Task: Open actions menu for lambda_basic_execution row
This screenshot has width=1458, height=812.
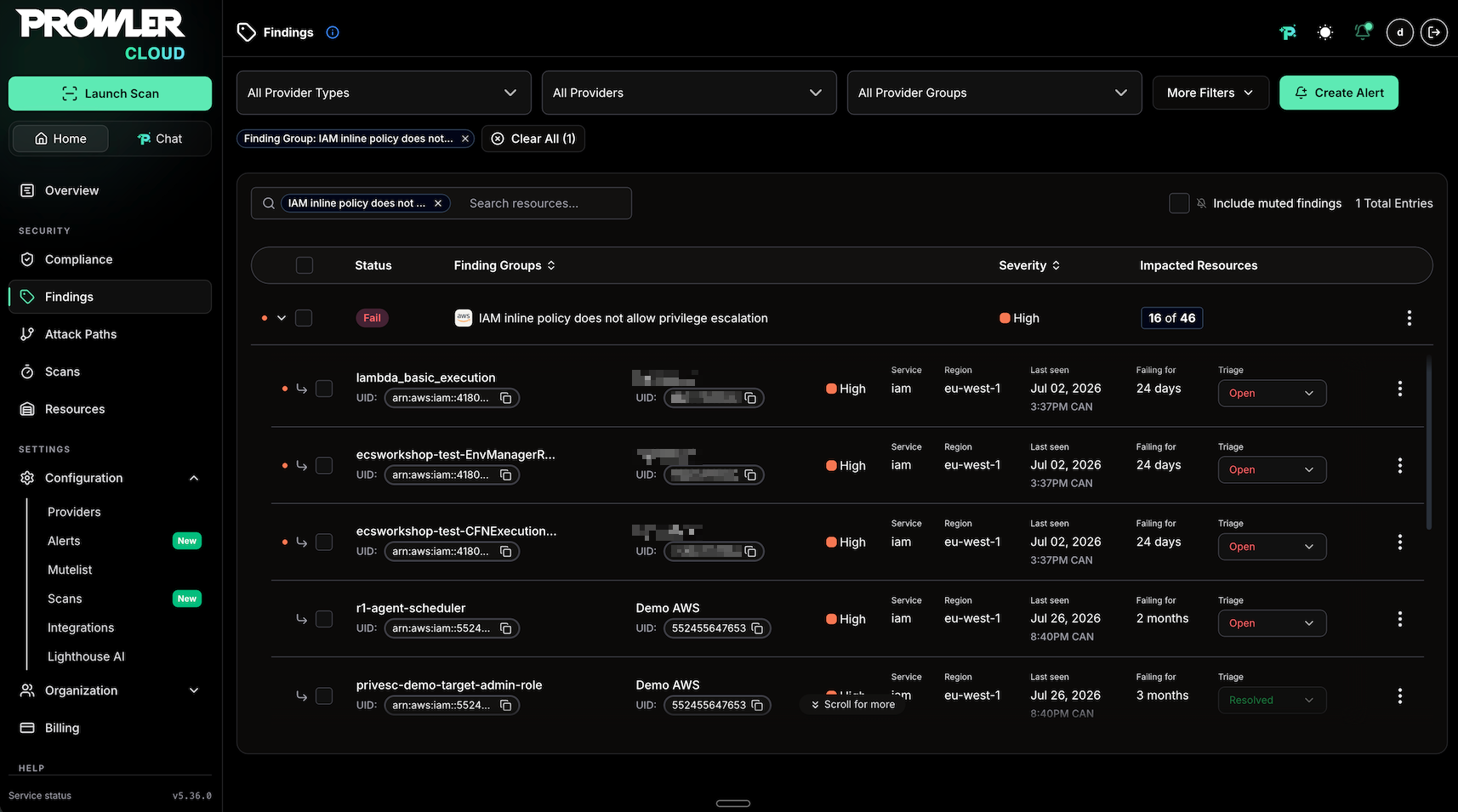Action: tap(1400, 389)
